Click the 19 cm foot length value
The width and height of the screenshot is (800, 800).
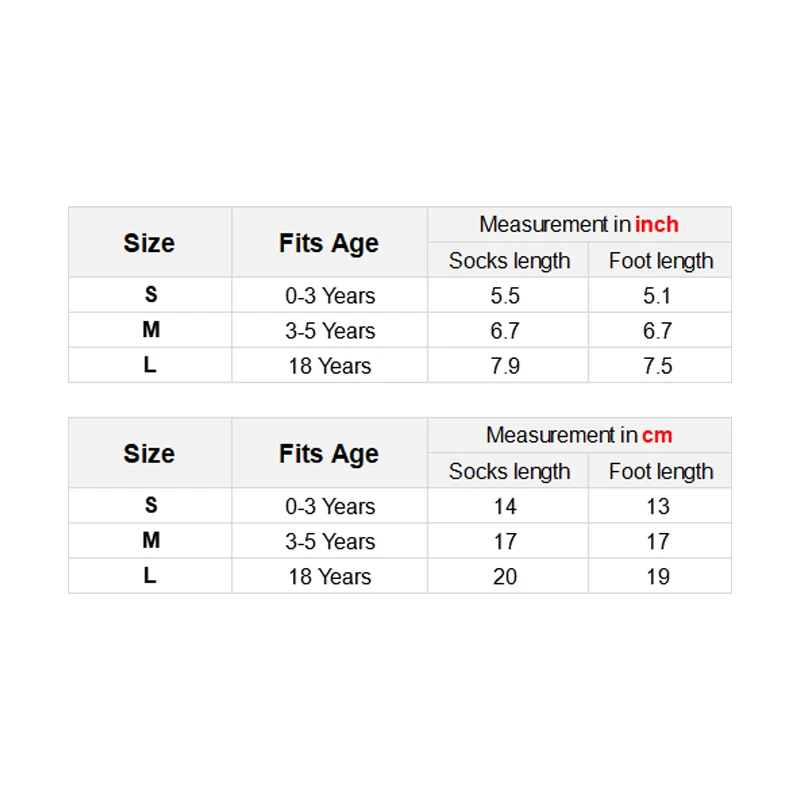(657, 577)
